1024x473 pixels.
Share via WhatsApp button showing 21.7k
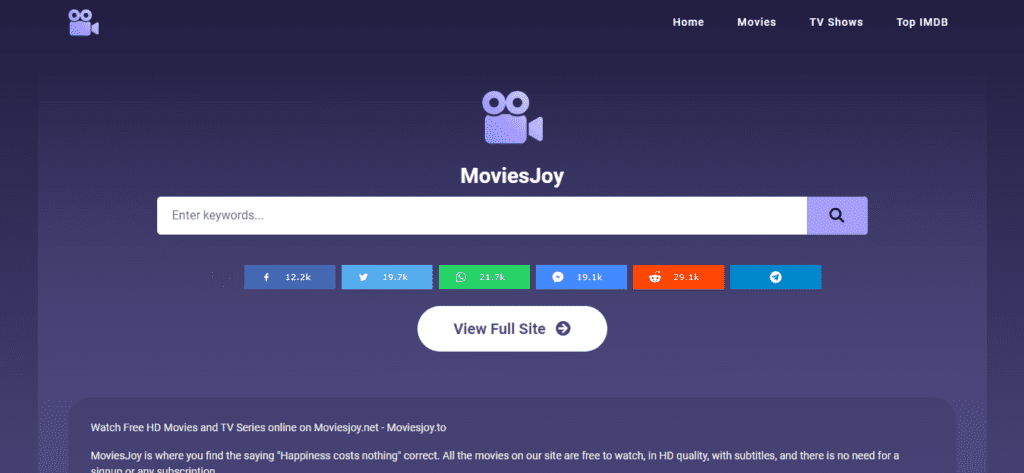pos(484,277)
